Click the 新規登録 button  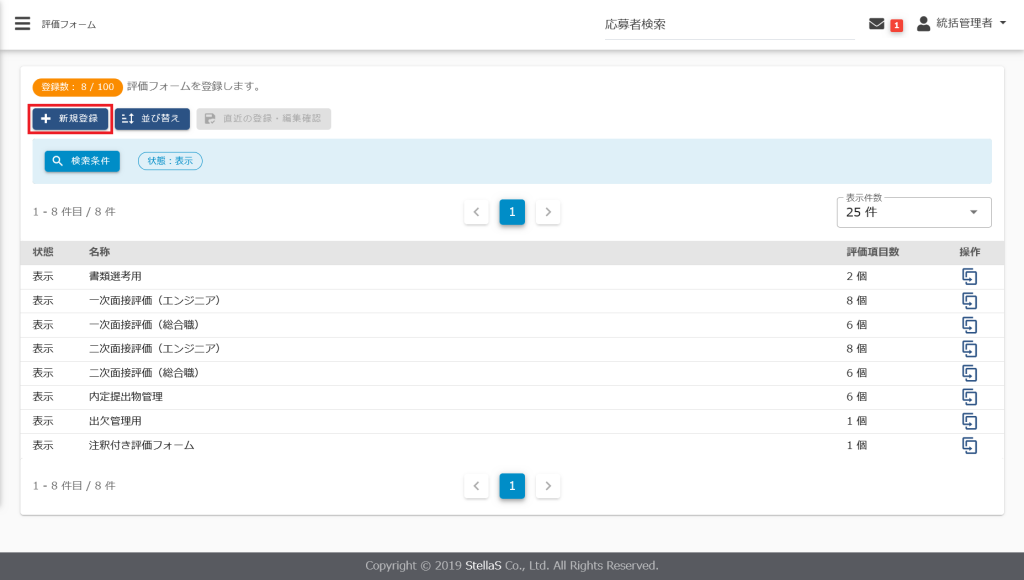tap(70, 119)
